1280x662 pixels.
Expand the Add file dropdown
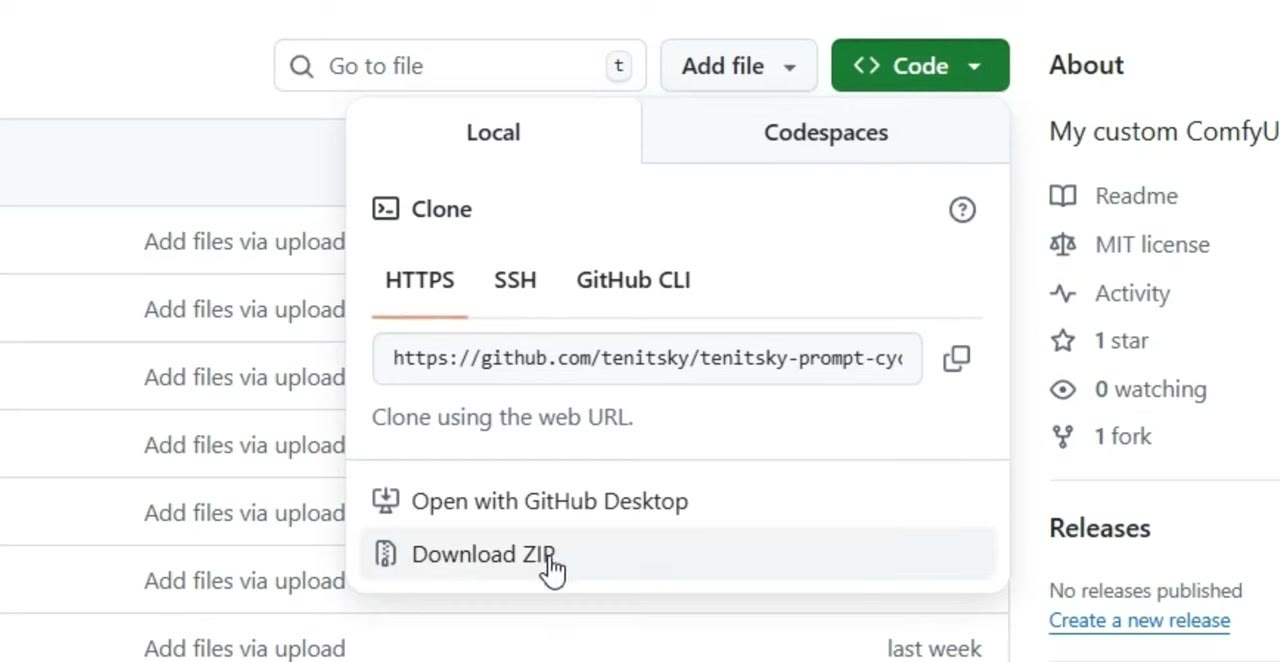click(739, 66)
